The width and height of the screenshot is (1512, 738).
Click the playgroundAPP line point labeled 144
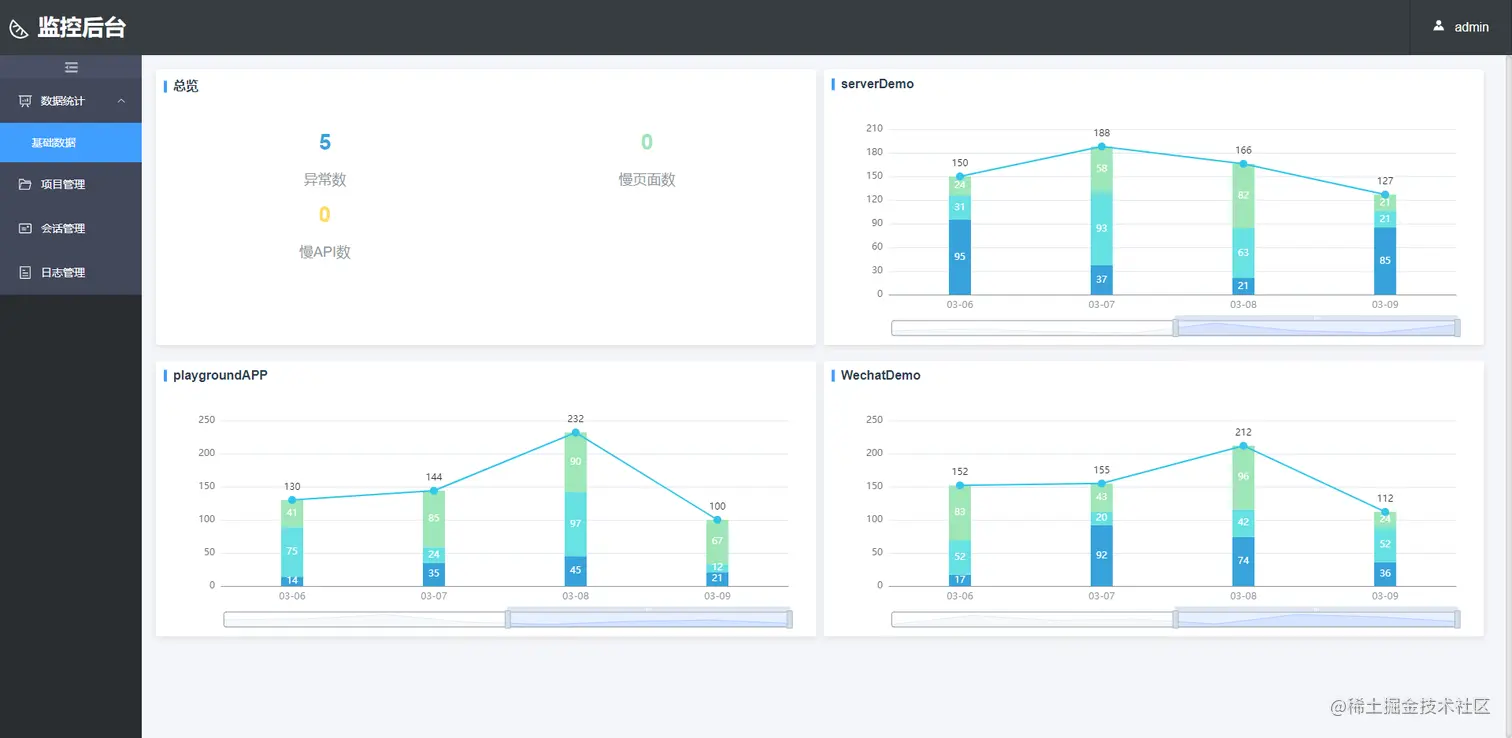click(x=434, y=491)
